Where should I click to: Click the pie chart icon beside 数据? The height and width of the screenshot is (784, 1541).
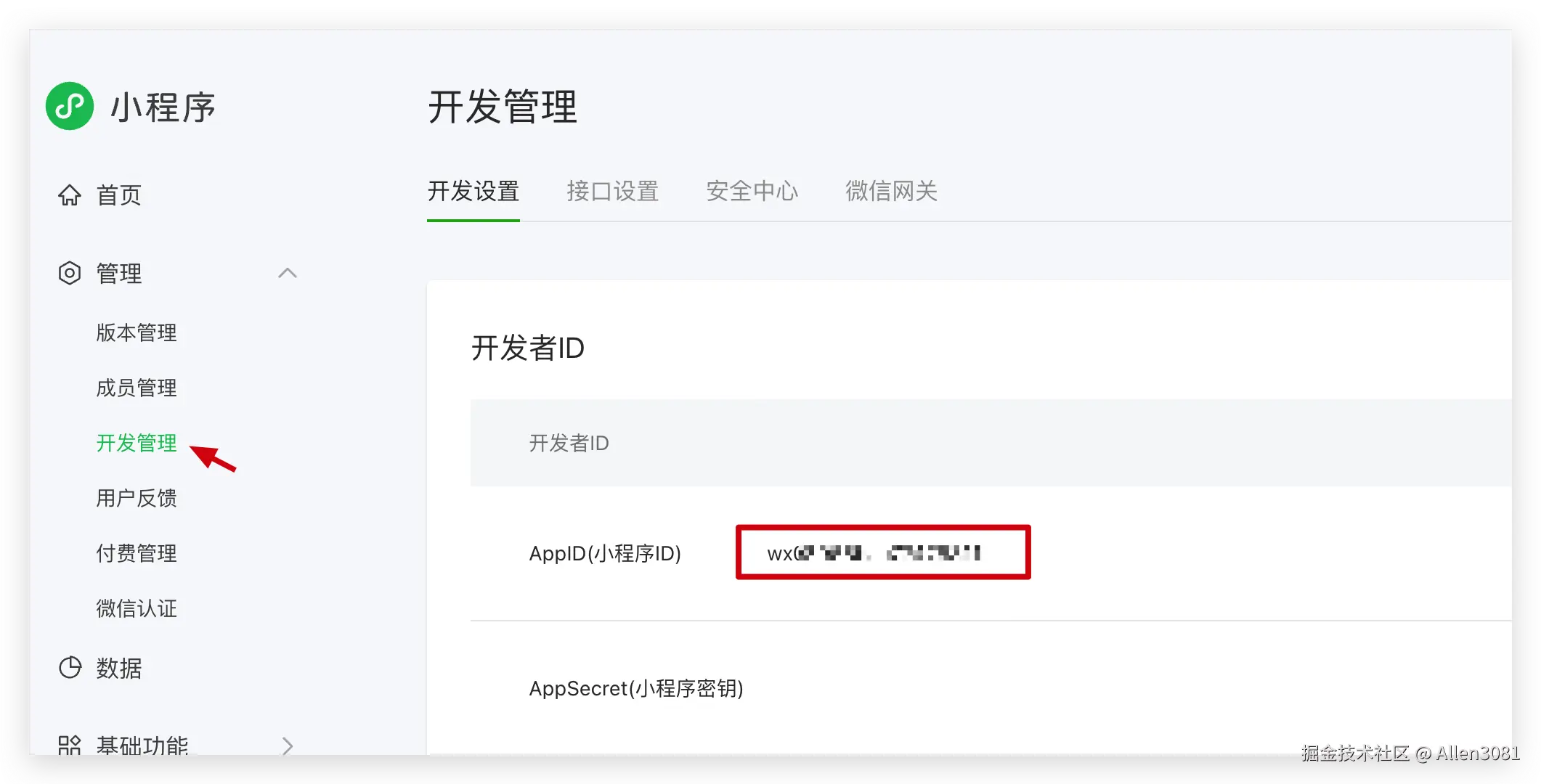[x=70, y=667]
